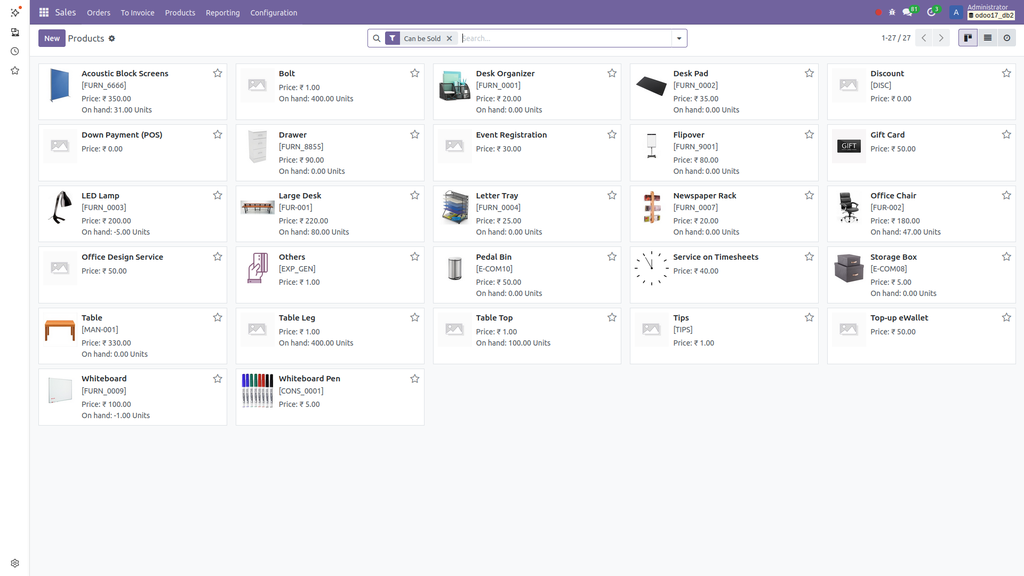The height and width of the screenshot is (576, 1024).
Task: Click the search magnifier icon
Action: 376,39
